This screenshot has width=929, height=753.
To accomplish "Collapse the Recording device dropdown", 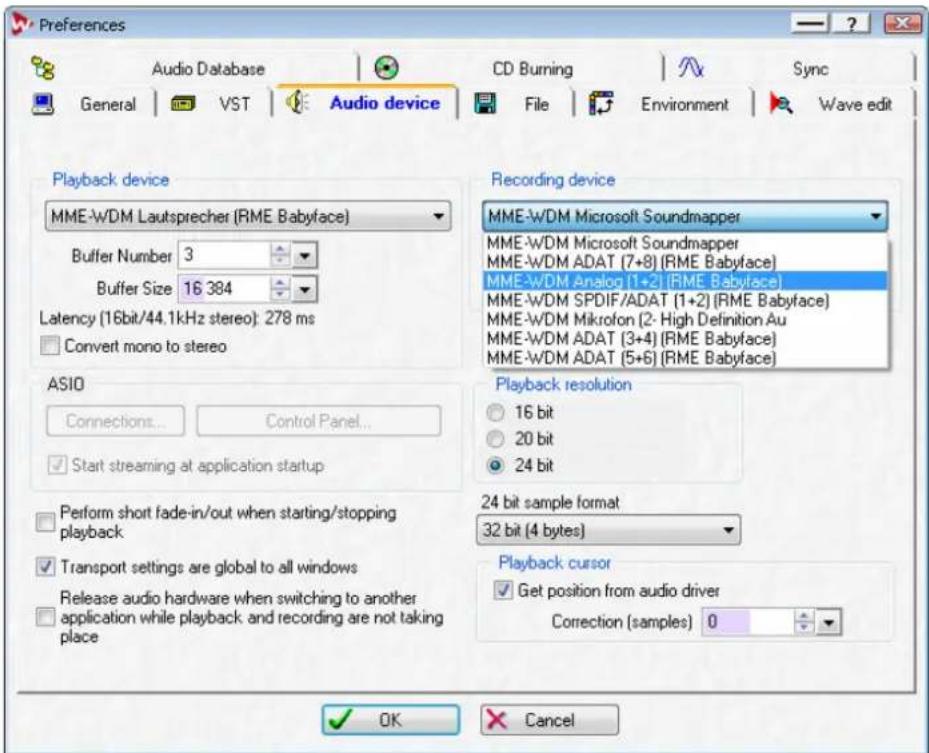I will pos(685,216).
